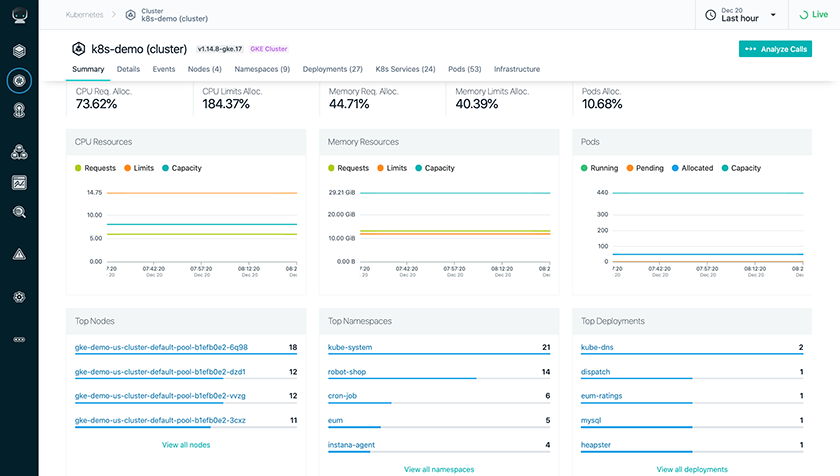The image size is (840, 476).
Task: Open the chart dashboard sidebar icon
Action: 19,183
